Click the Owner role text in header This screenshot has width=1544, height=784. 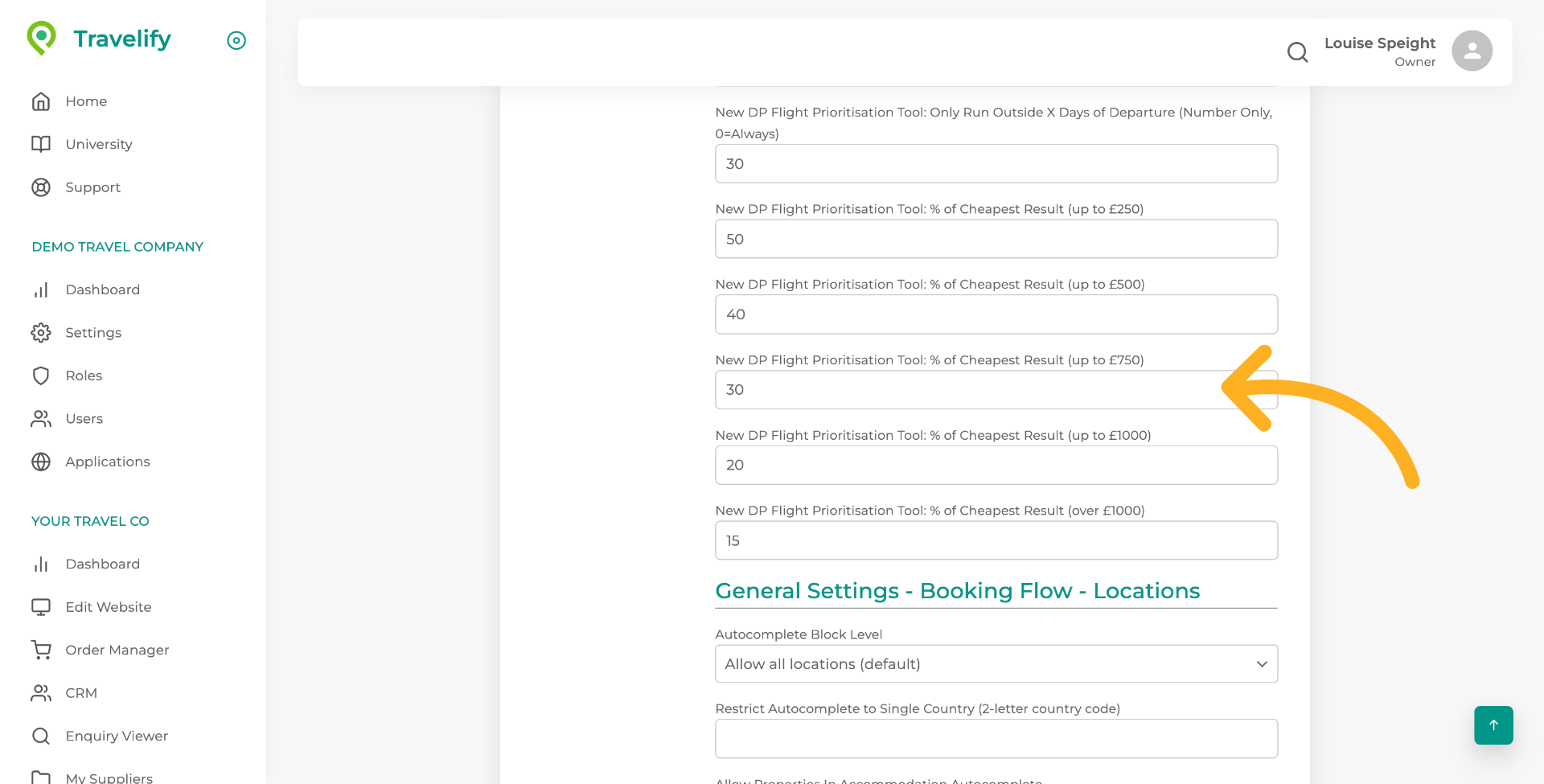coord(1415,62)
